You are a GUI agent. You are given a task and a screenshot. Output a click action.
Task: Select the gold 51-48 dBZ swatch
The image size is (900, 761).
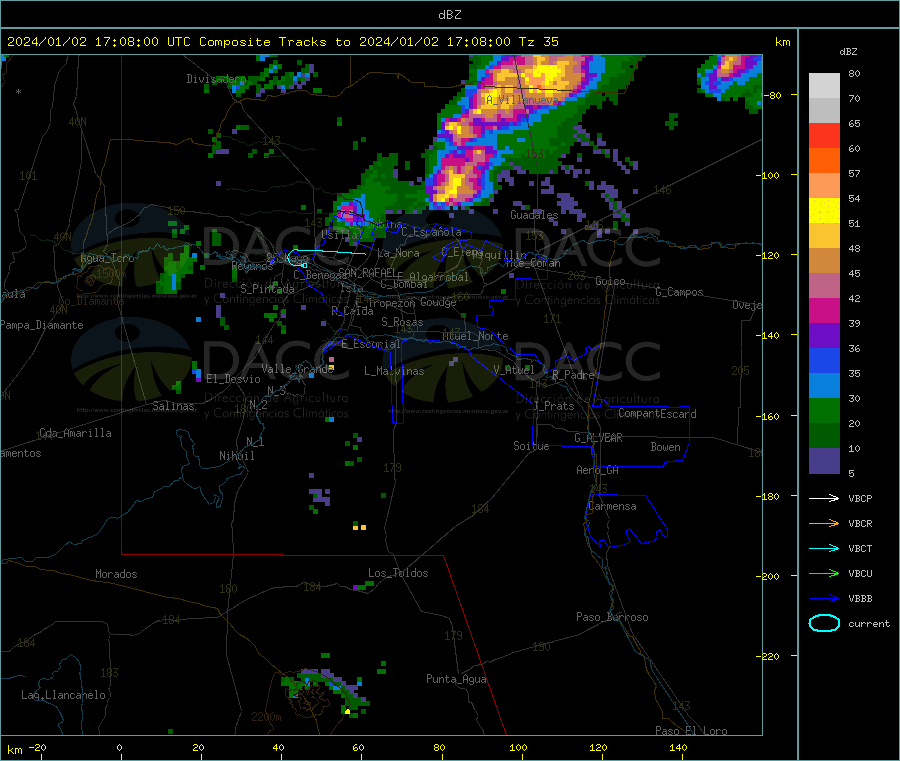[x=824, y=236]
